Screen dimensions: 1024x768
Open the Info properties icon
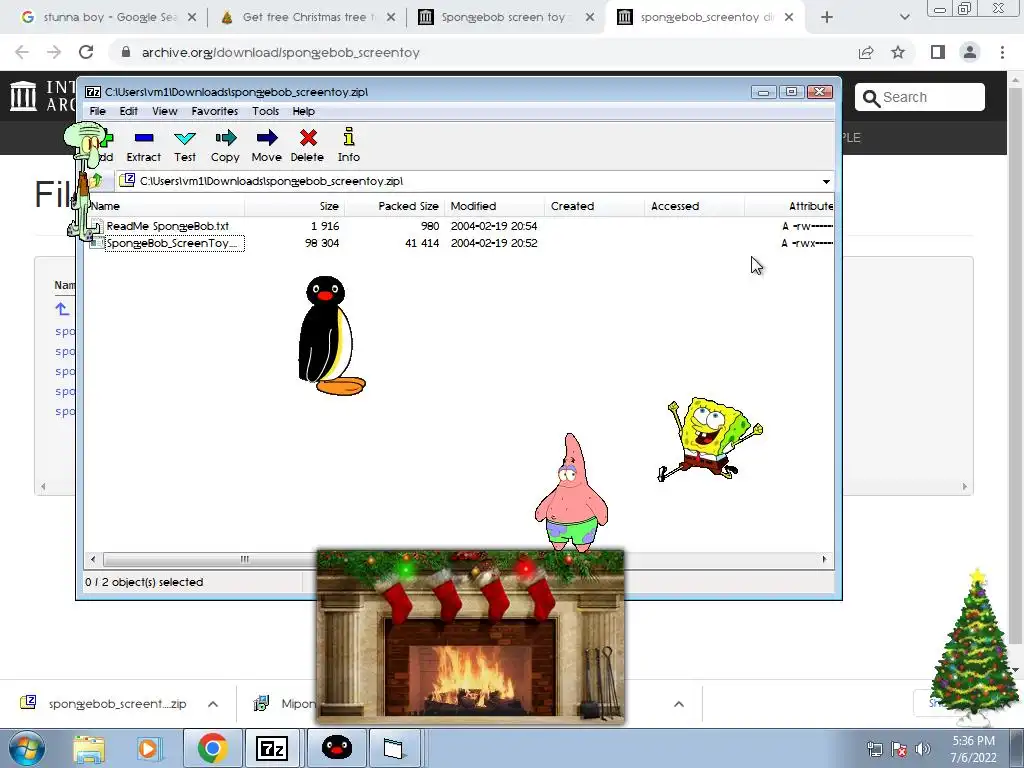[349, 146]
